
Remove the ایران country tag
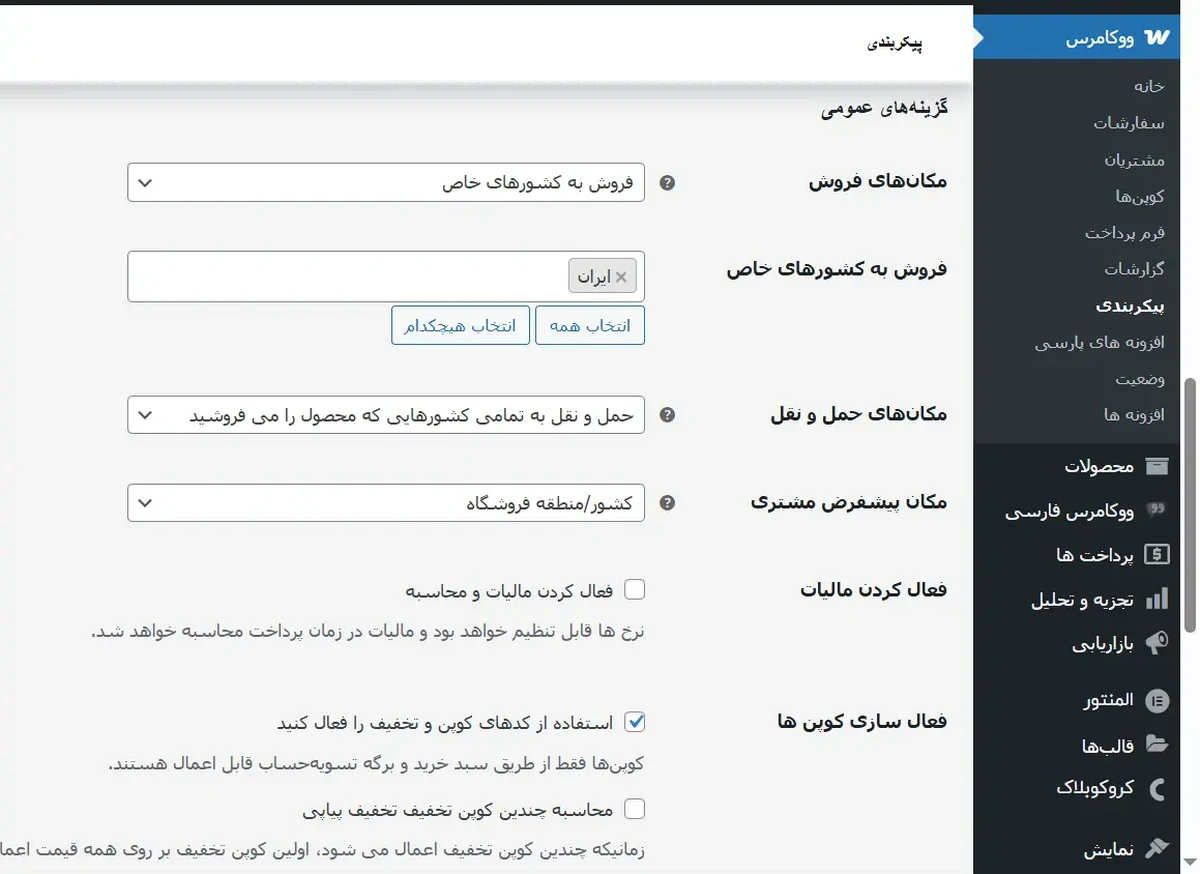click(621, 277)
